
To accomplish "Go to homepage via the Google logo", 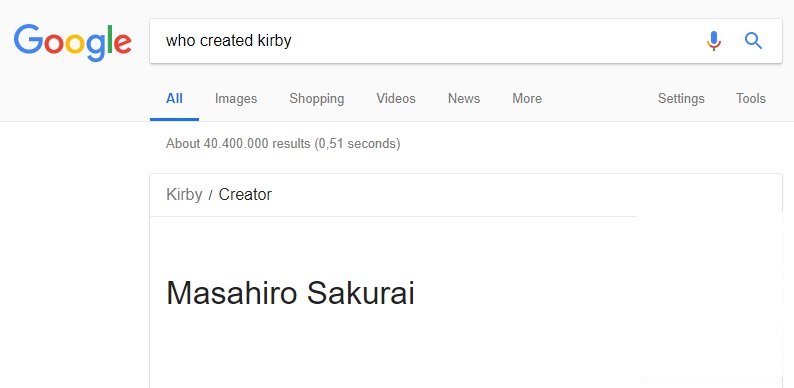I will click(72, 43).
